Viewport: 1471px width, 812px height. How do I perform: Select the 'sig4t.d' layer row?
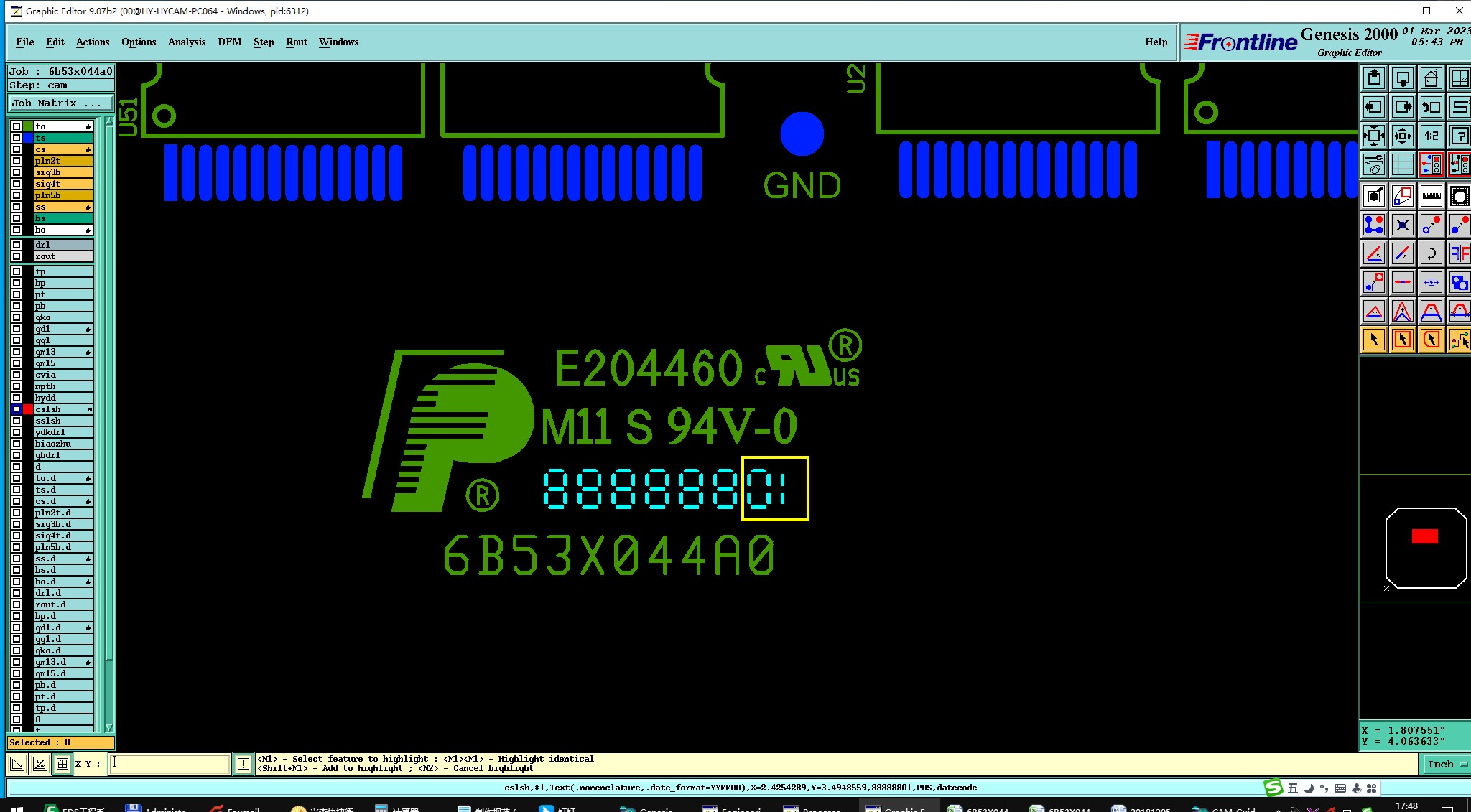pos(63,536)
